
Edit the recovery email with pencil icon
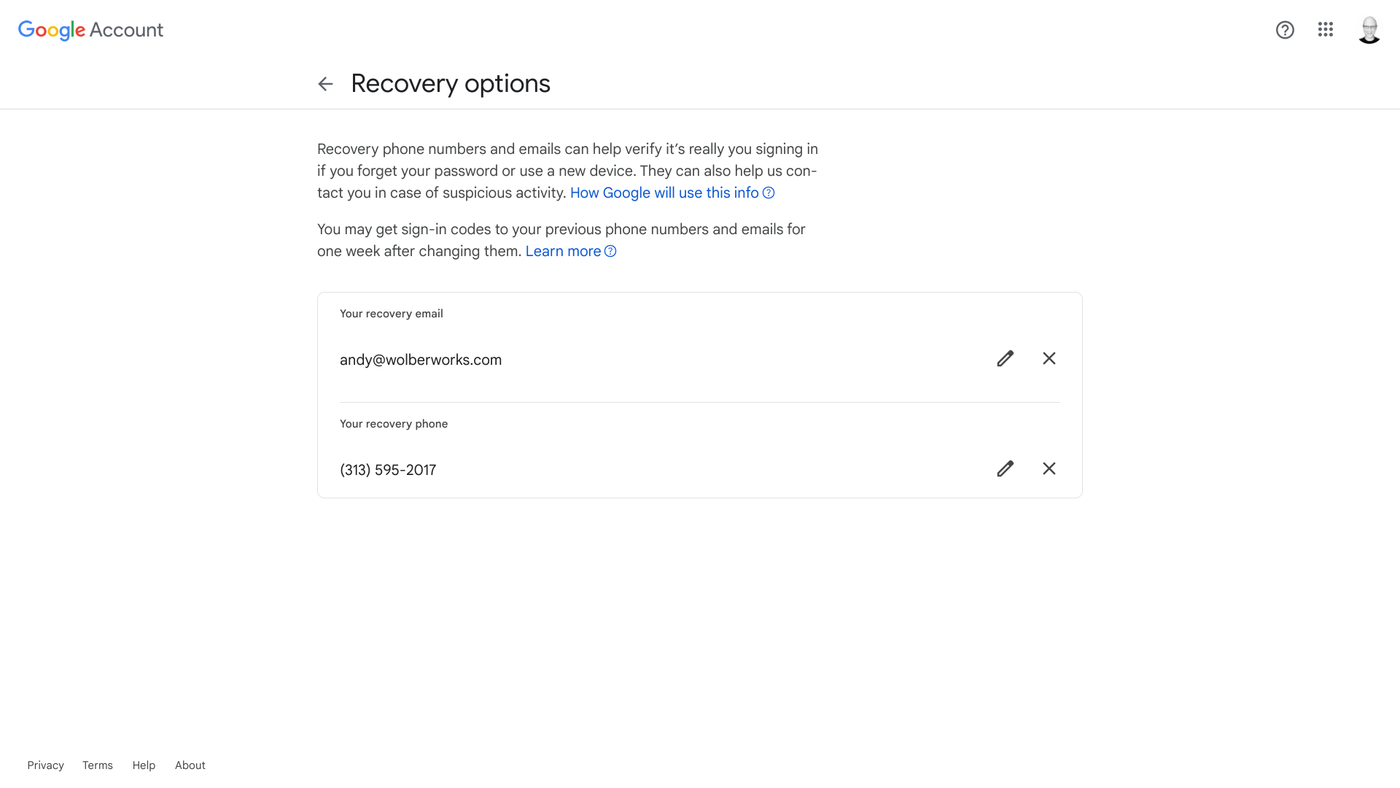click(1005, 359)
